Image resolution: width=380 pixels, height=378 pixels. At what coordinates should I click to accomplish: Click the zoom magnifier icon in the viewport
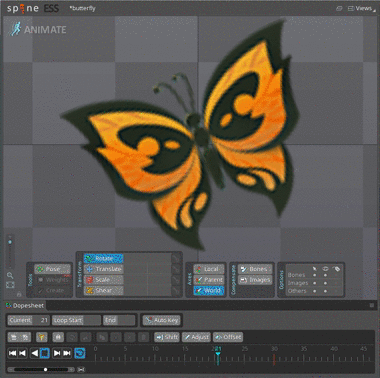tap(10, 275)
